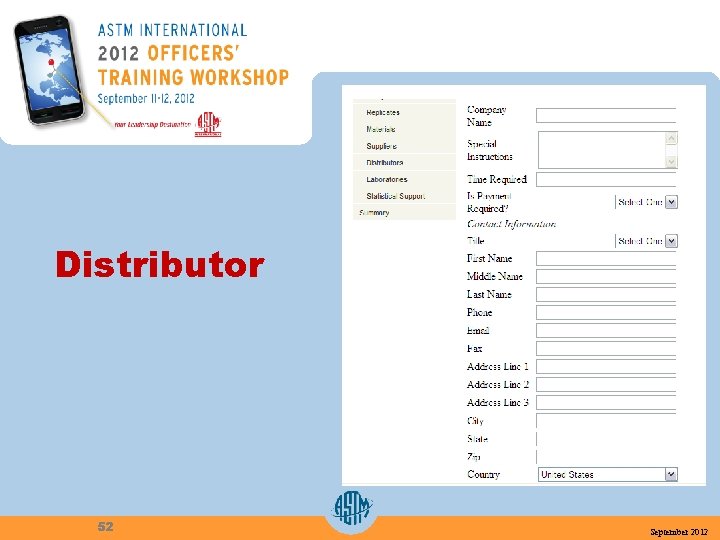
Task: Click the blue ASTM logo at bottom
Action: coord(352,508)
